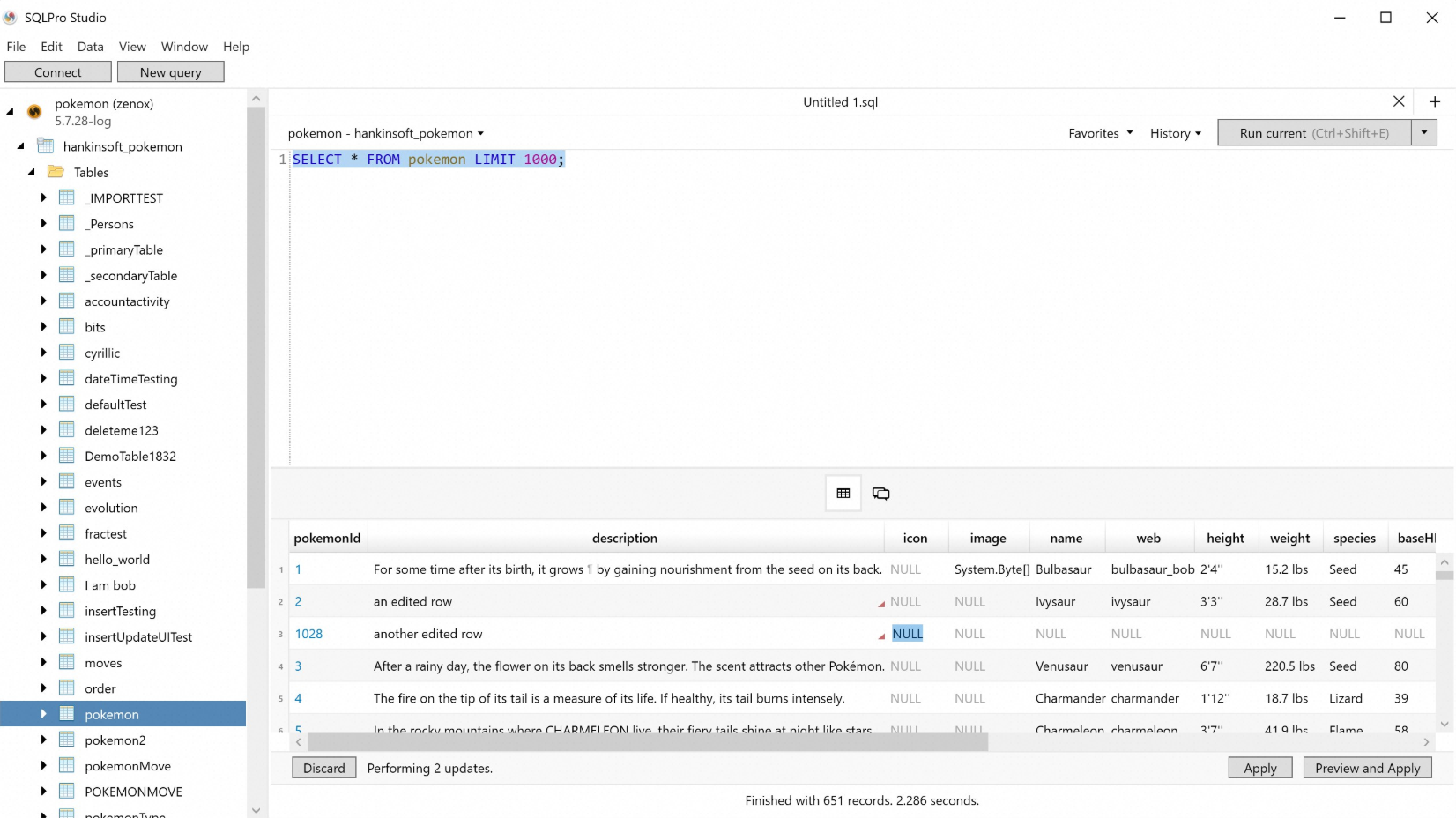The height and width of the screenshot is (818, 1456).
Task: Click the horizontal results scrollbar thumb
Action: coord(648,742)
